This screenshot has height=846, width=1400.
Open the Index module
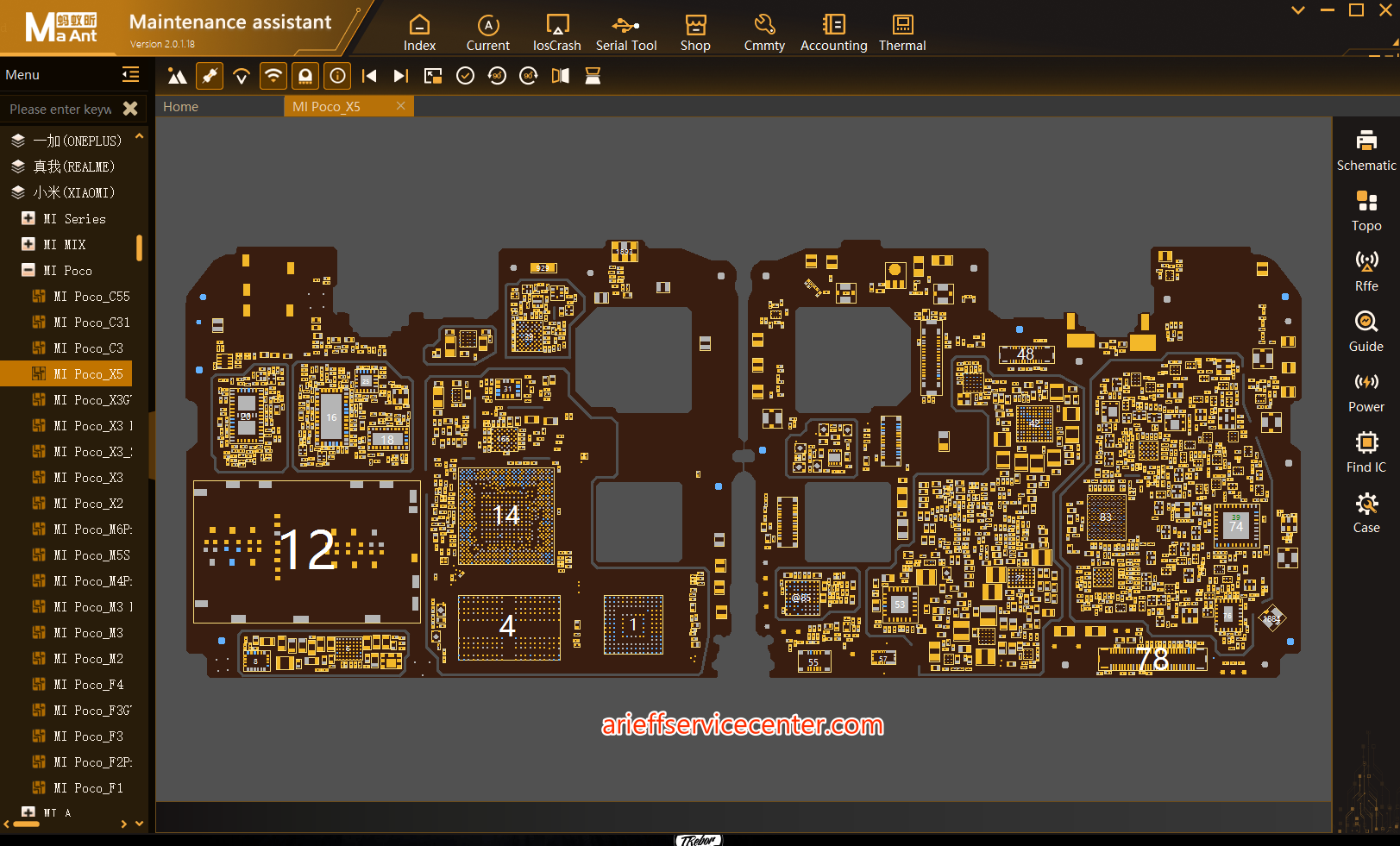pos(419,33)
